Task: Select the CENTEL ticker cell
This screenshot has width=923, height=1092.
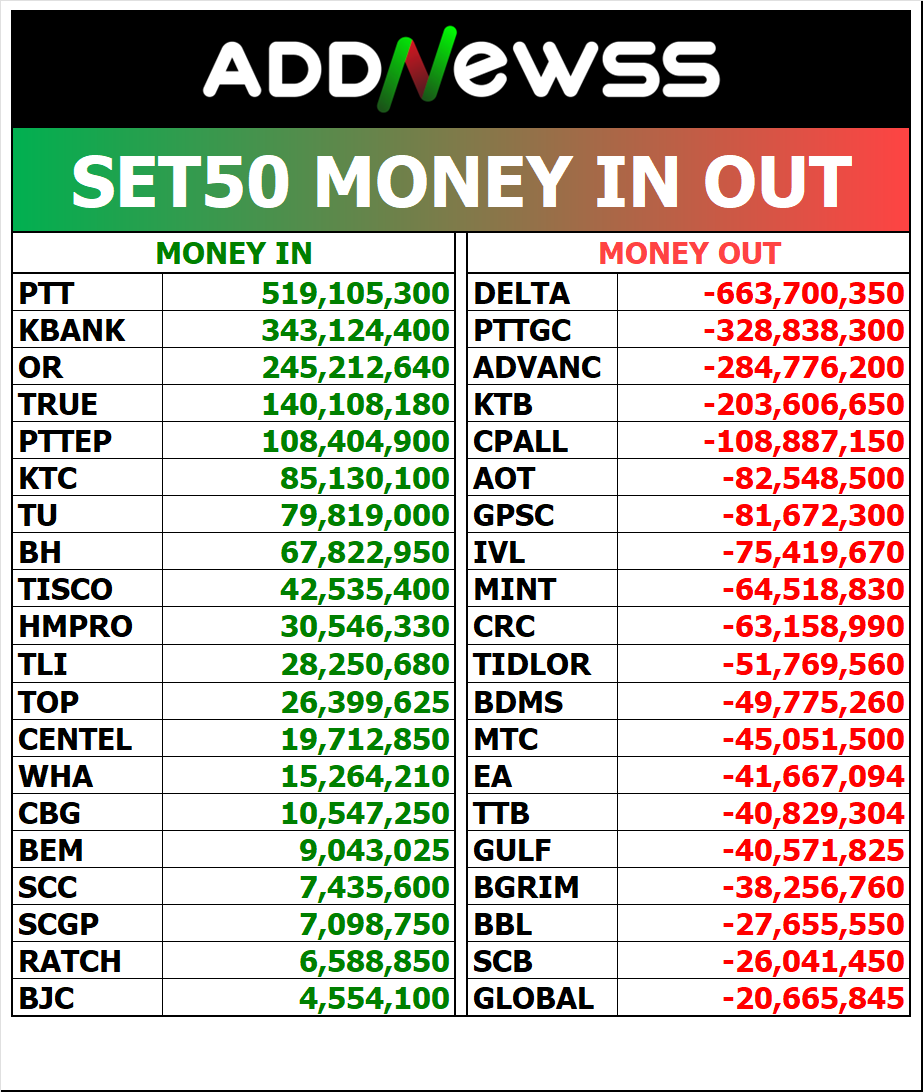Action: pyautogui.click(x=76, y=739)
